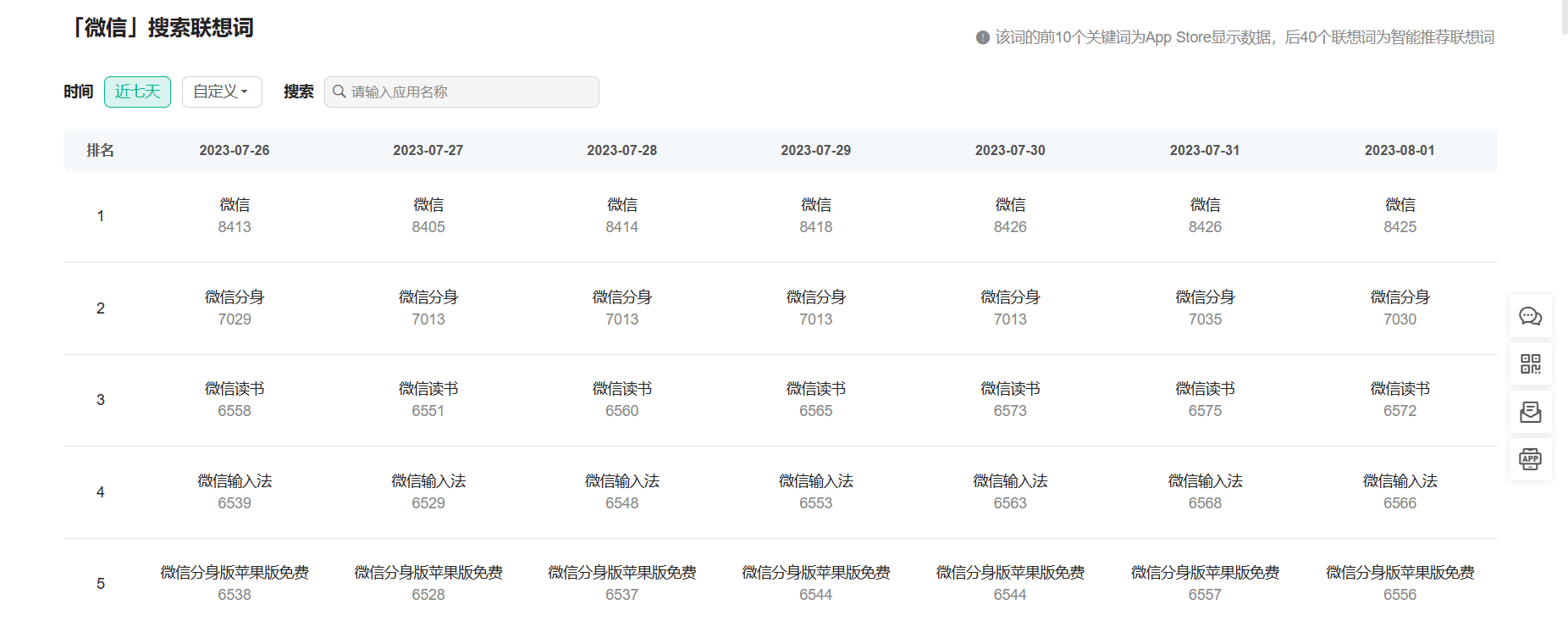Click the 2023-07-29 column header
Screen dimensions: 1568x627
click(816, 150)
